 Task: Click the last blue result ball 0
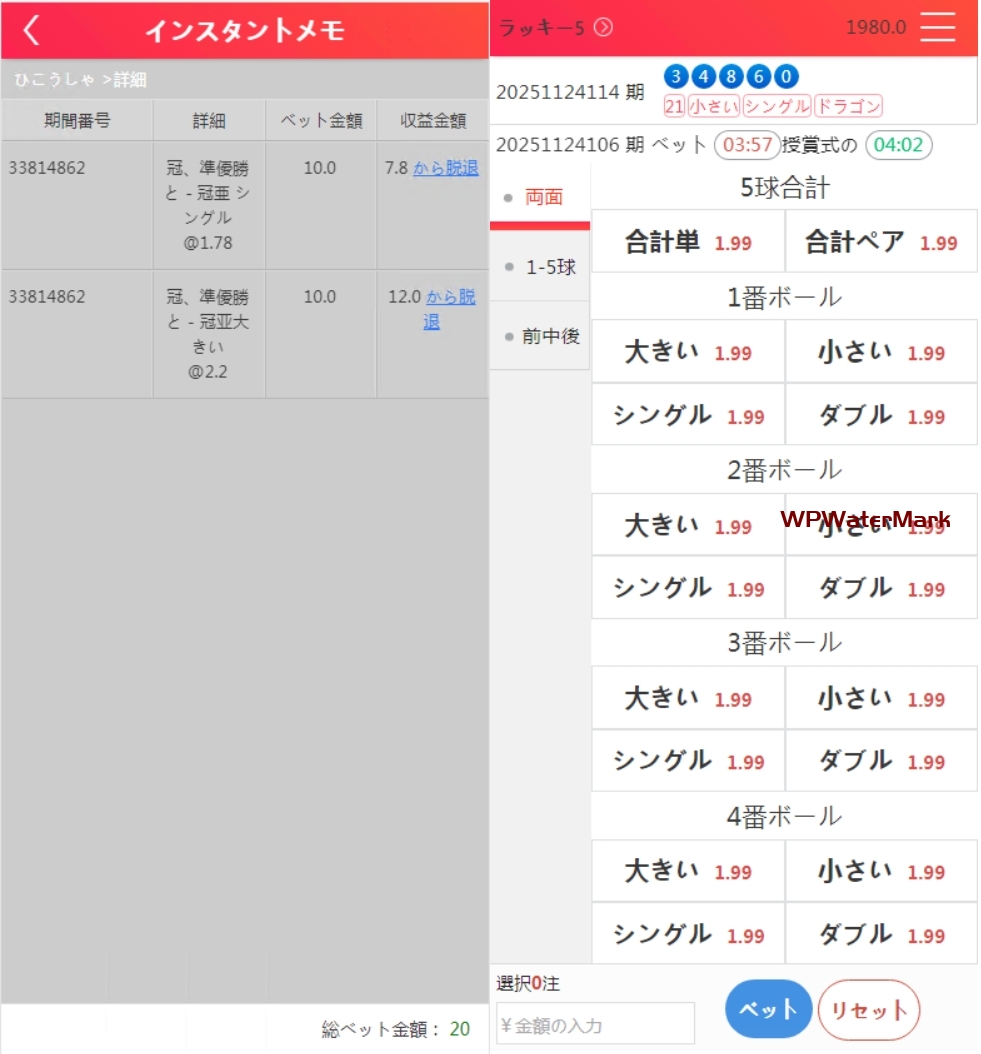click(x=787, y=77)
